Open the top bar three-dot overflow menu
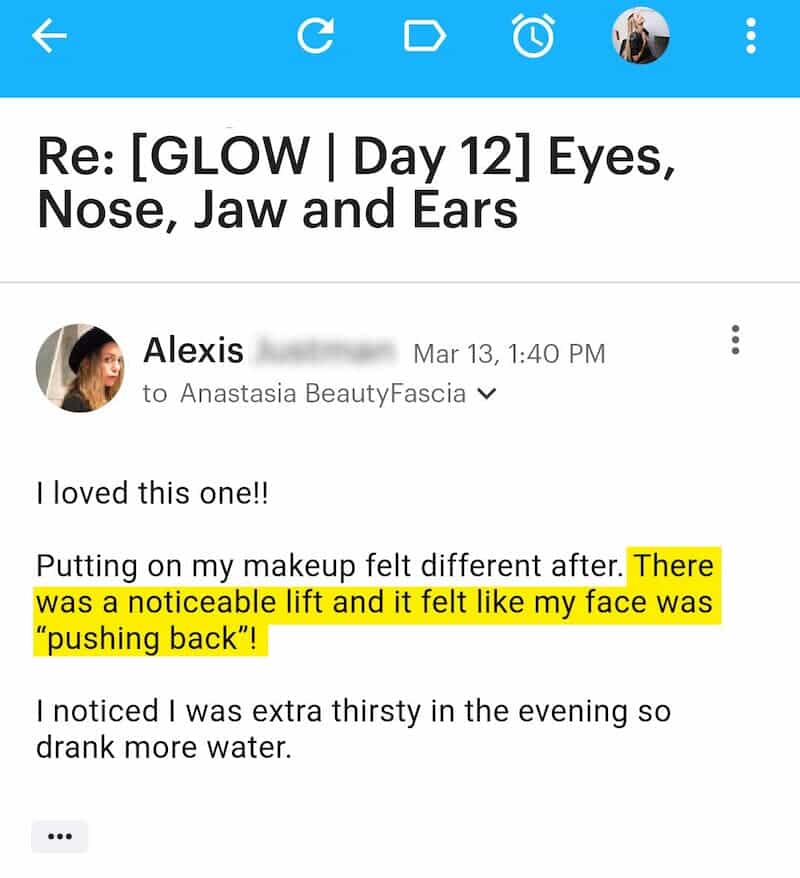The width and height of the screenshot is (800, 878). coord(750,37)
